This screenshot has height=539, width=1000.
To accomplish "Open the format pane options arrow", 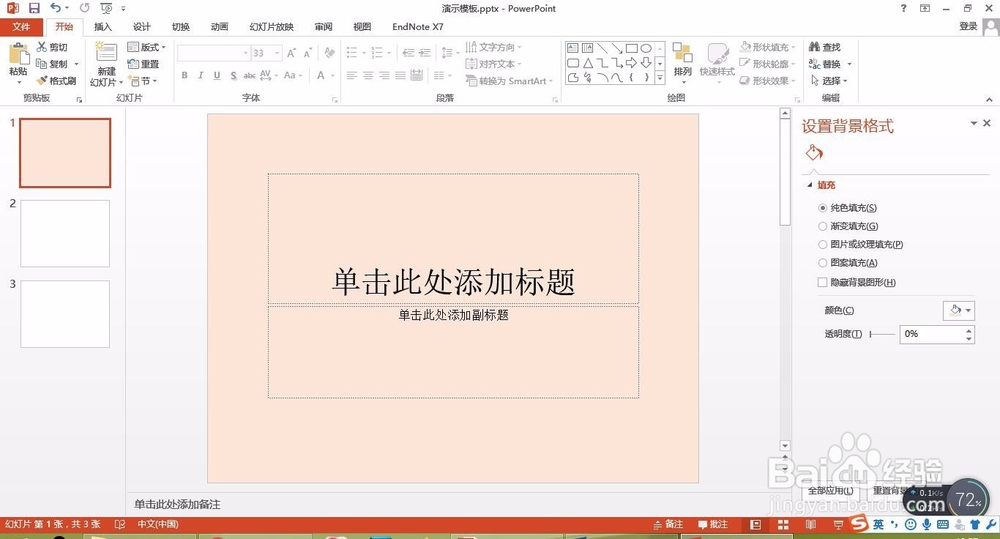I will coord(974,123).
